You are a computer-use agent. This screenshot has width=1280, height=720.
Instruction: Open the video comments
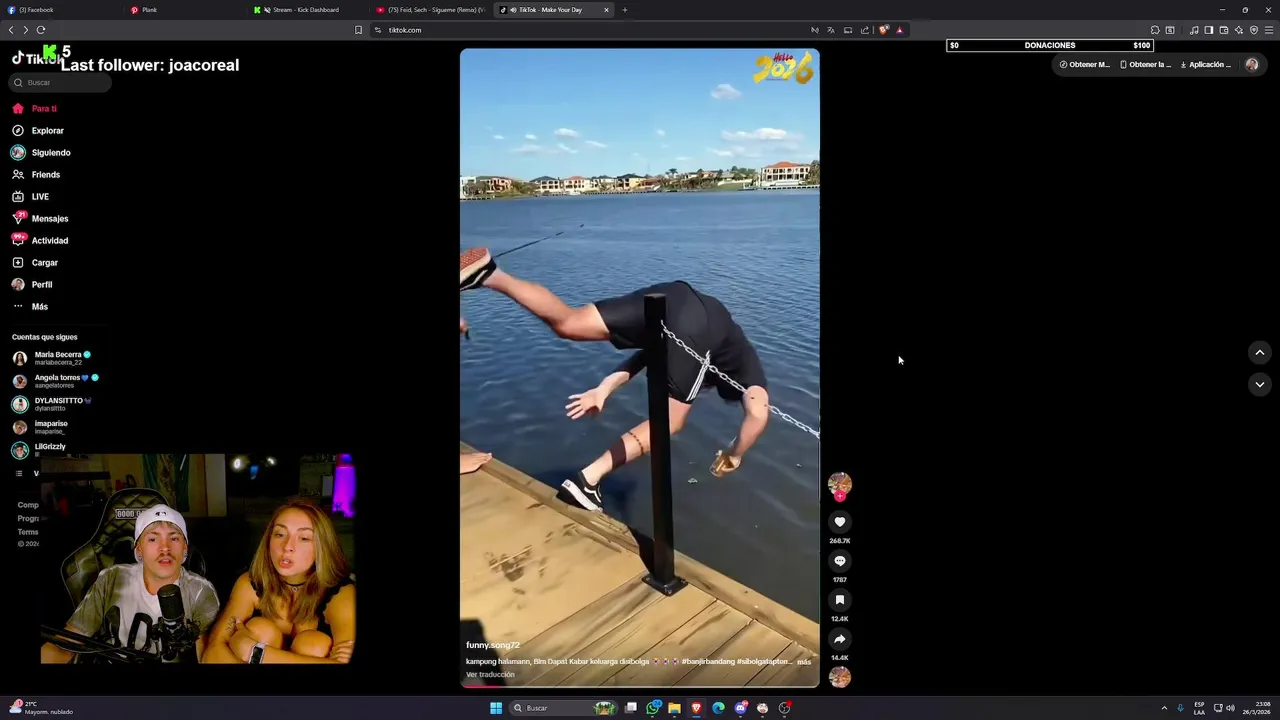click(840, 561)
